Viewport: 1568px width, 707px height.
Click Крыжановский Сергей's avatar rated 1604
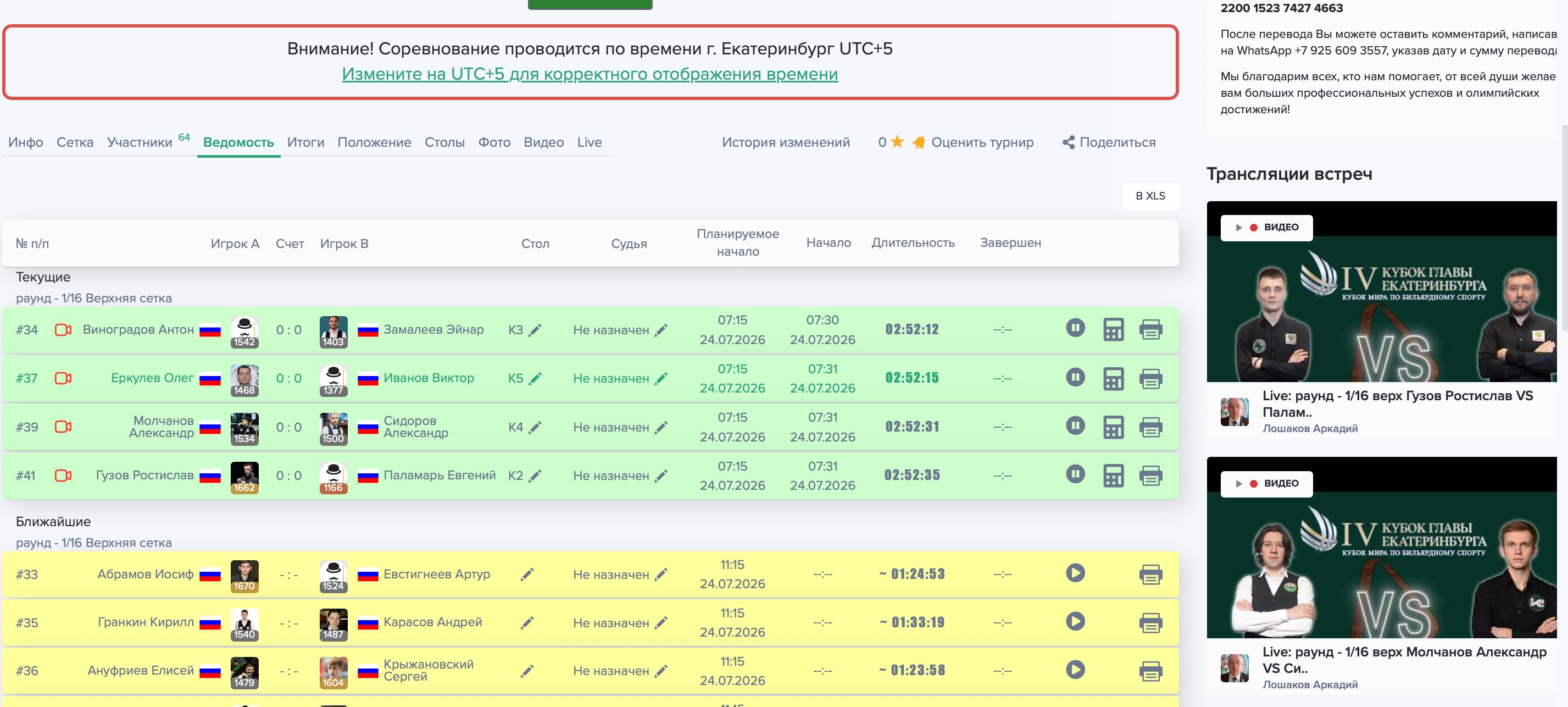coord(333,672)
